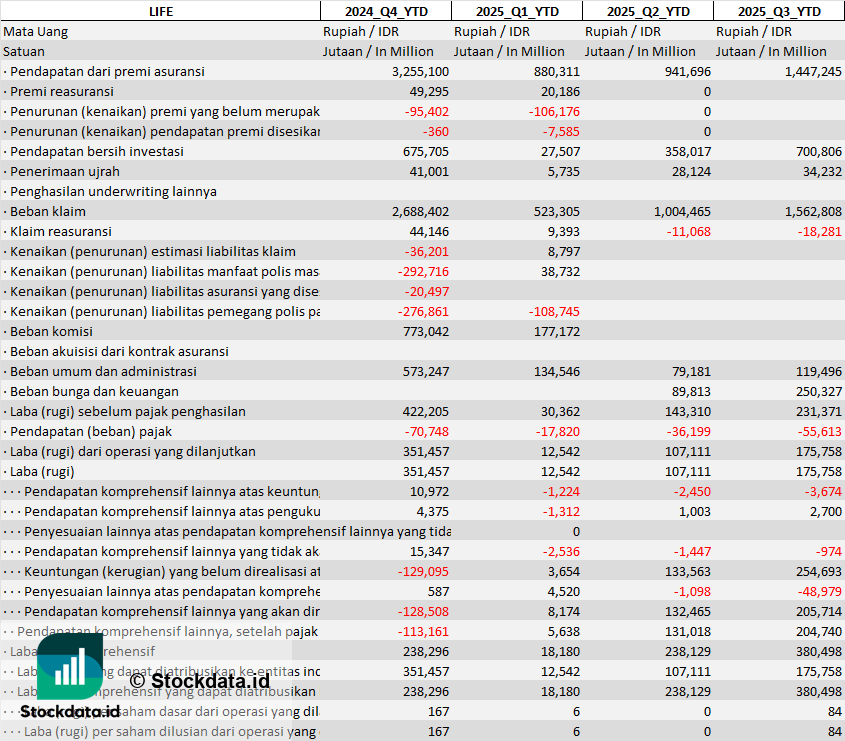Viewport: 845px width, 741px height.
Task: Click value 250,327 in Beban bunga row
Action: coord(819,391)
